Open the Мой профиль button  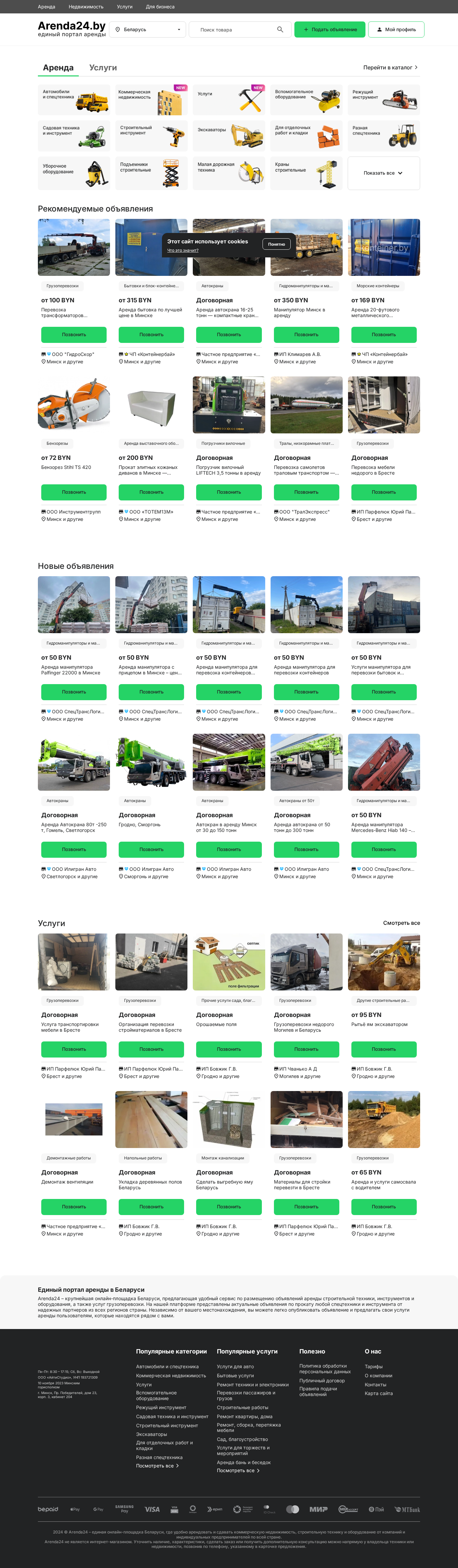click(x=396, y=29)
